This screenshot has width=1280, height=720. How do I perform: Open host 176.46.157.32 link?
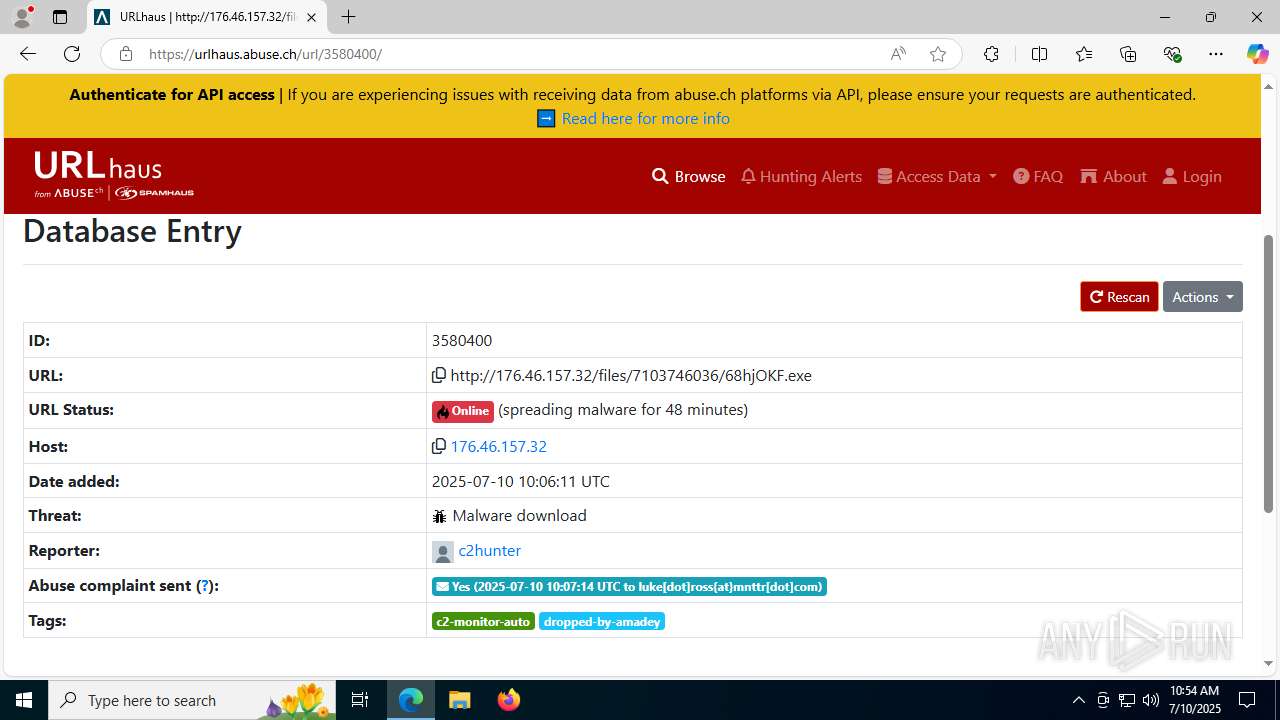[498, 446]
